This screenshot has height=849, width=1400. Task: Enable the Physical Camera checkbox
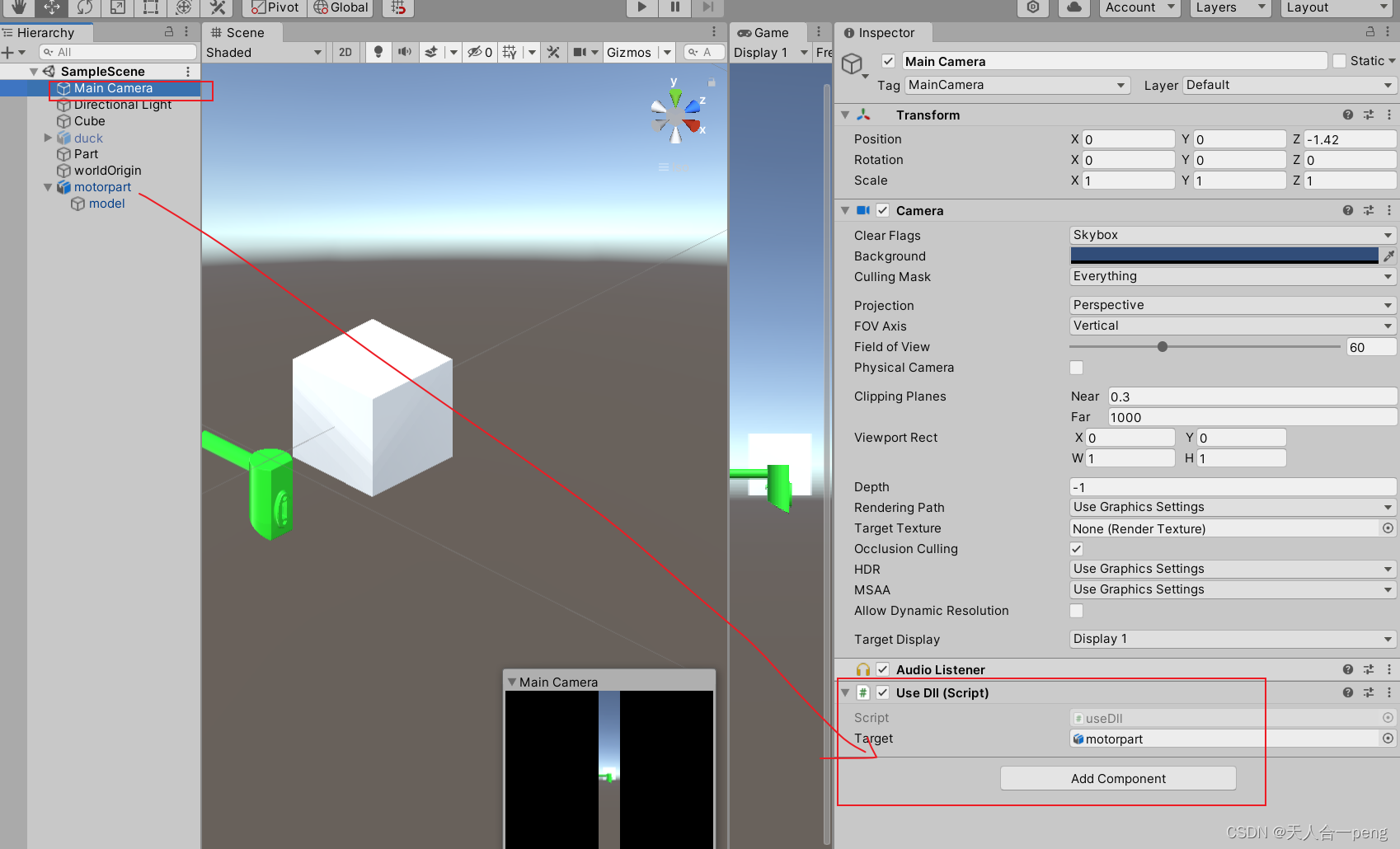point(1077,368)
